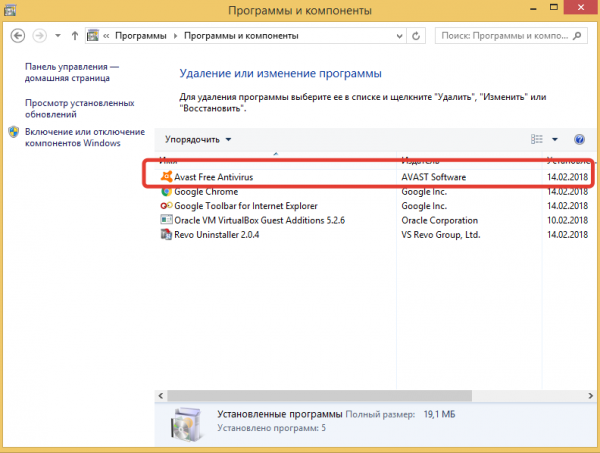Click the horizontal scrollbar thumb
Viewport: 600px width, 453px height.
pos(320,396)
